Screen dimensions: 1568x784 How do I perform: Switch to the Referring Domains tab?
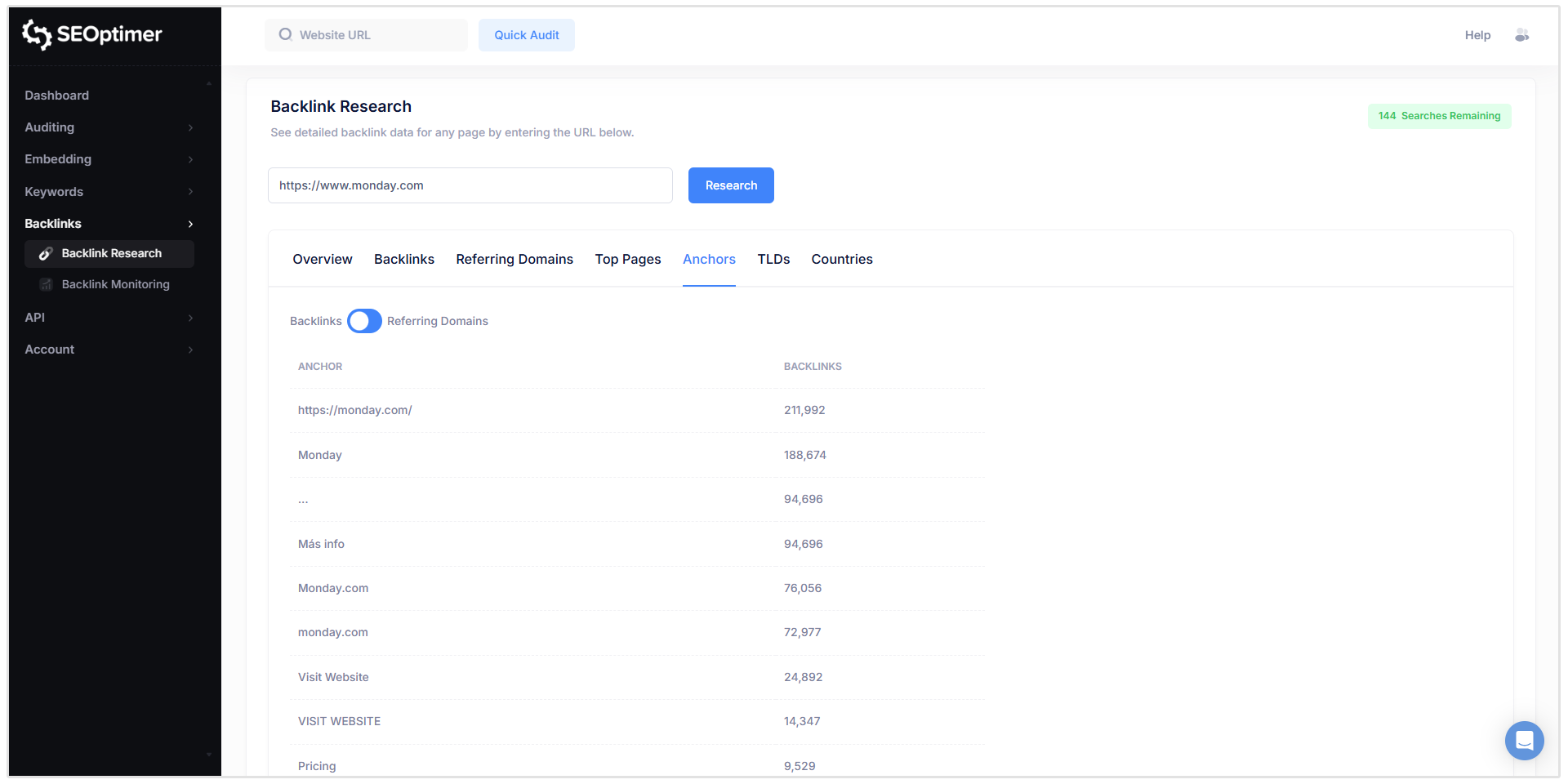pyautogui.click(x=514, y=259)
